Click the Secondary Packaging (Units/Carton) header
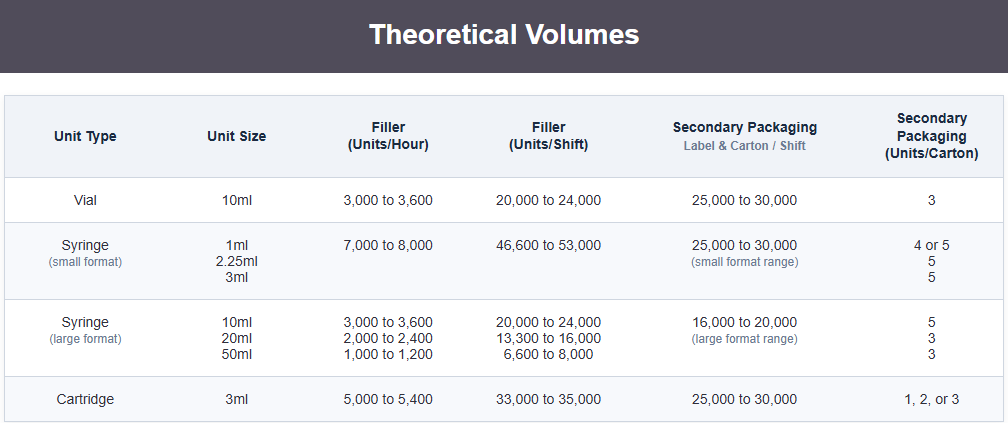Image resolution: width=1008 pixels, height=423 pixels. 931,136
